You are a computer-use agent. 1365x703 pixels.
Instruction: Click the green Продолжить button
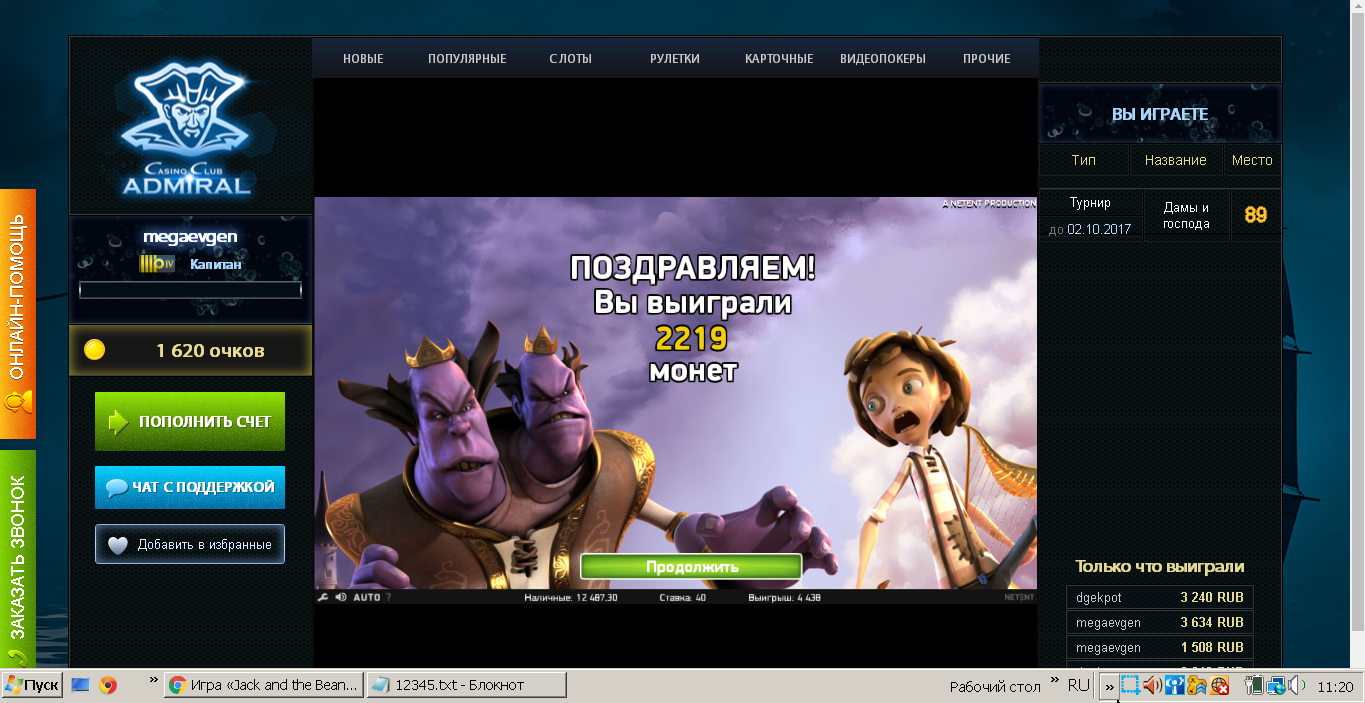click(x=691, y=567)
